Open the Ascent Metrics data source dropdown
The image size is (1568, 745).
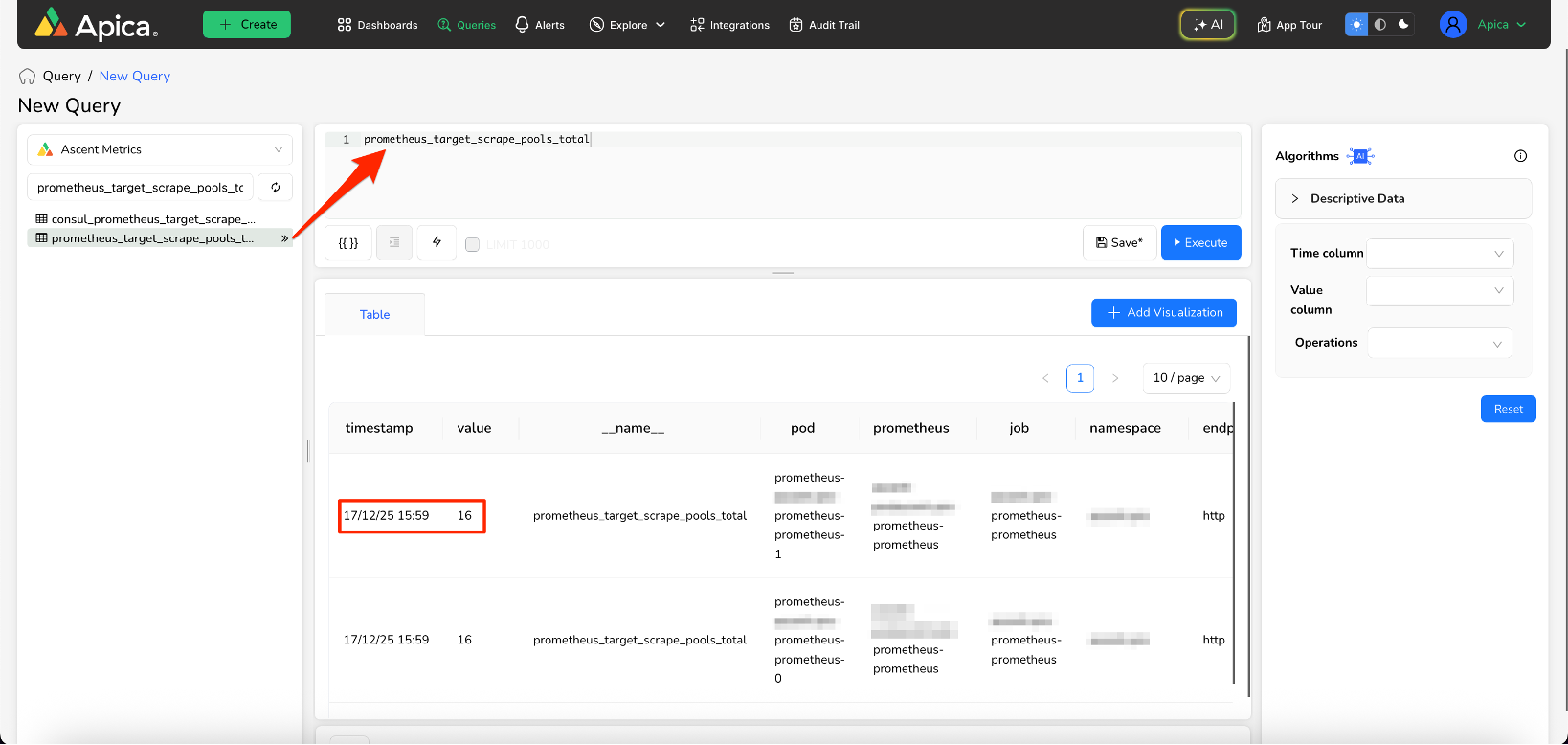pyautogui.click(x=160, y=150)
